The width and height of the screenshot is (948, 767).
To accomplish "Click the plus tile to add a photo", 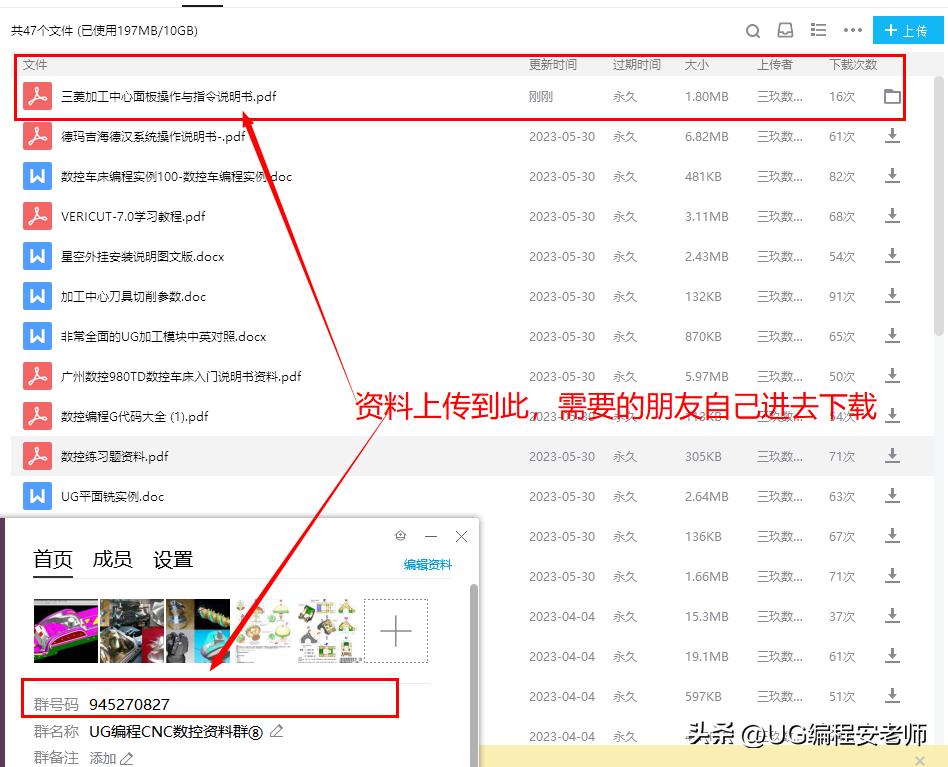I will 396,631.
